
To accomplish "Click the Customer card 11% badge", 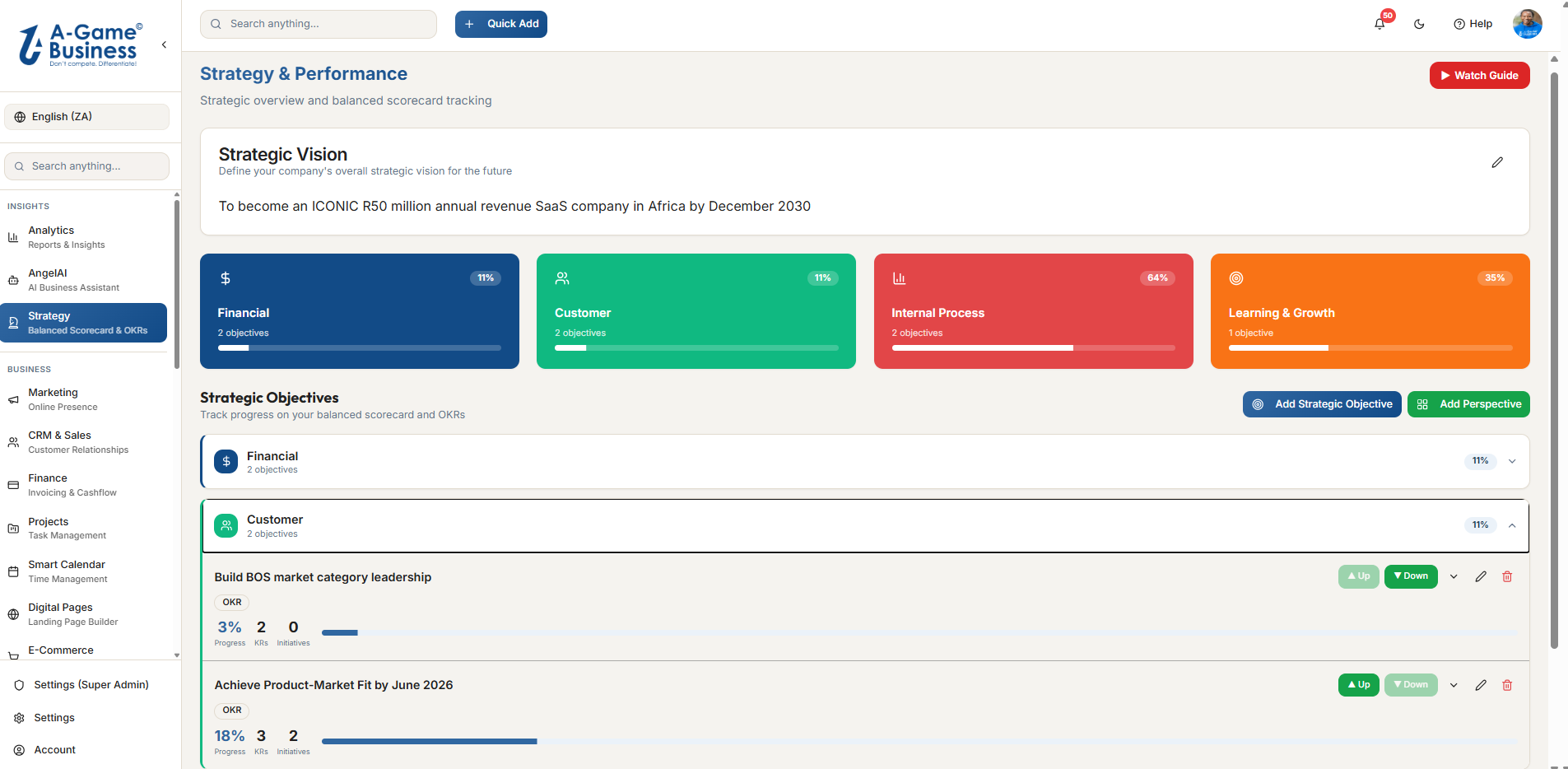I will 822,278.
